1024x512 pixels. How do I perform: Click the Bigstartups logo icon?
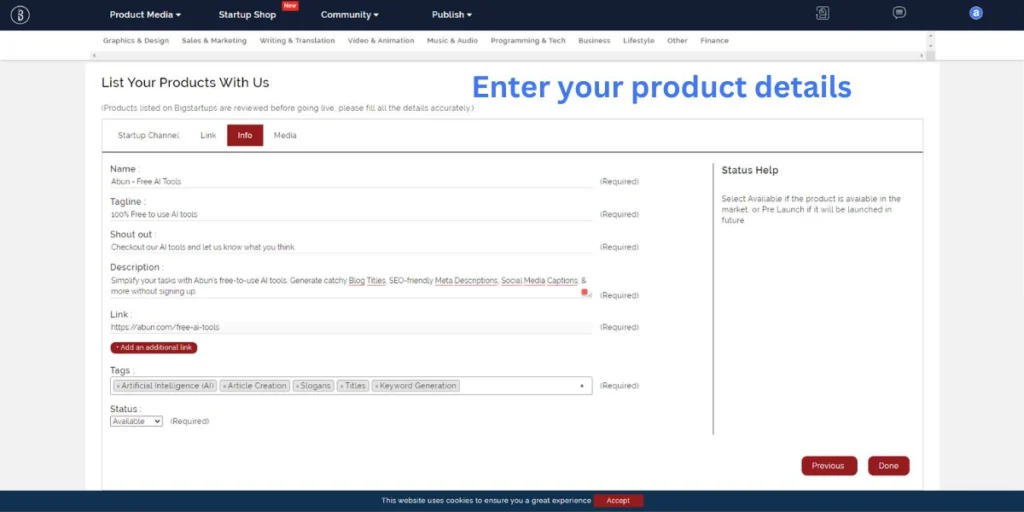click(20, 14)
